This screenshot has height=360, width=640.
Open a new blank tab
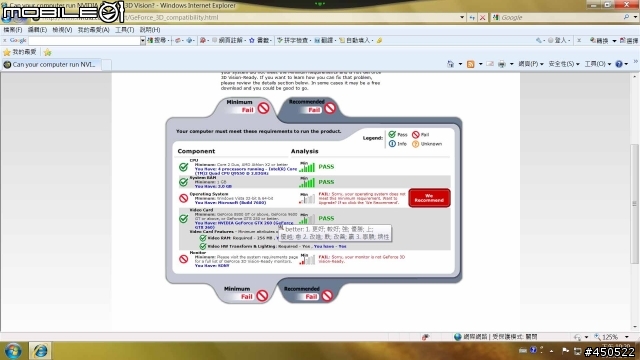(x=106, y=65)
